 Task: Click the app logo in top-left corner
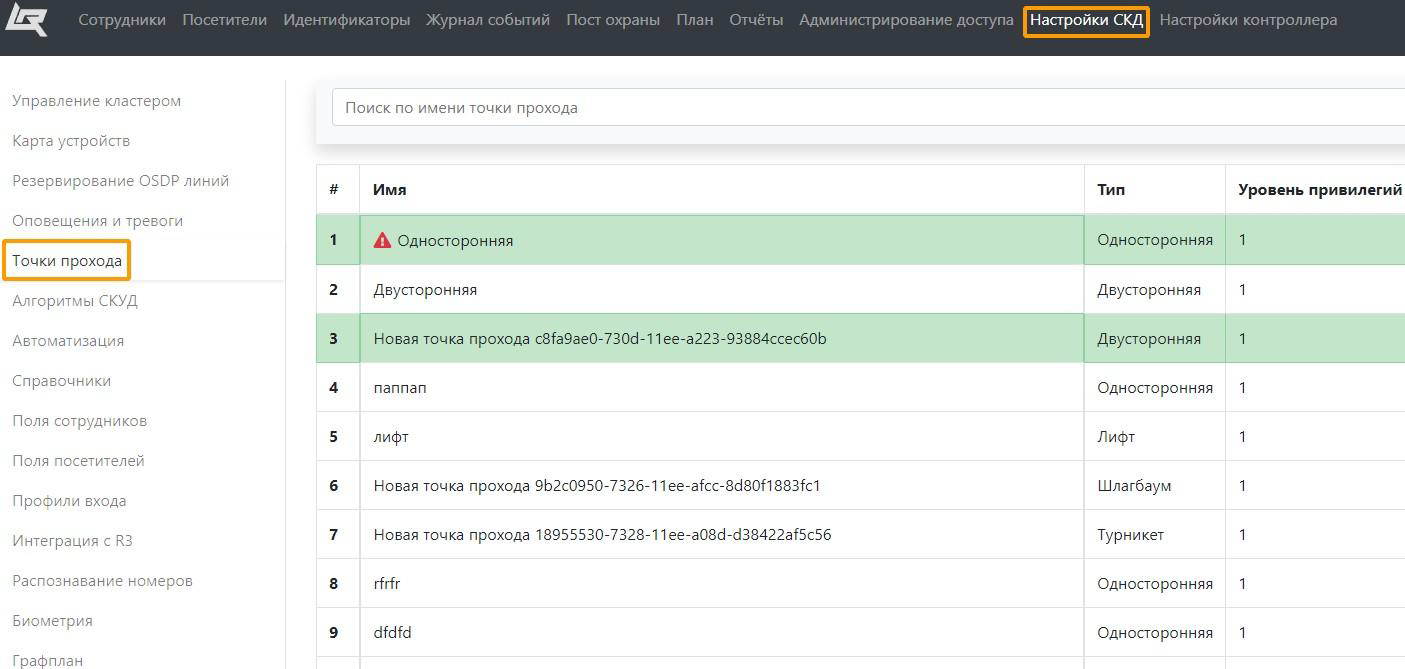tap(26, 19)
